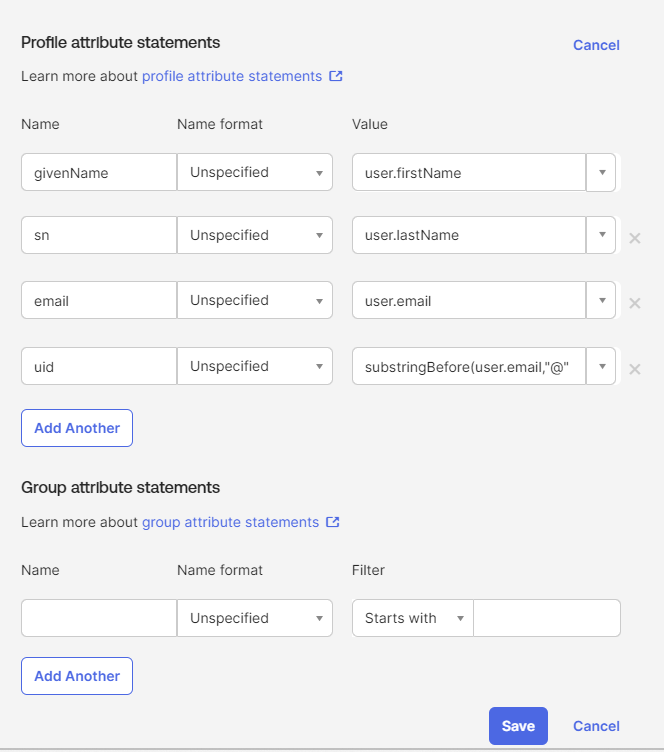
Task: Remove the sn attribute row
Action: (x=635, y=238)
